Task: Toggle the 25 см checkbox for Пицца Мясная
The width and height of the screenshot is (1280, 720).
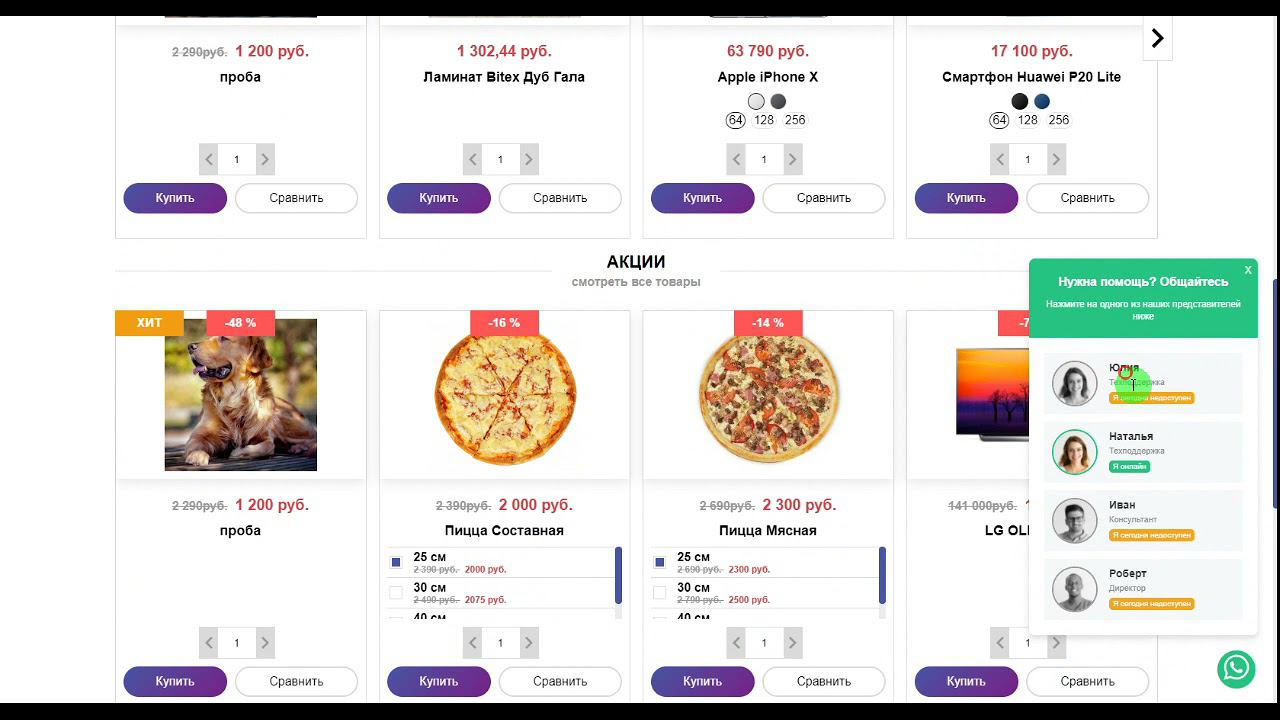Action: click(x=659, y=563)
